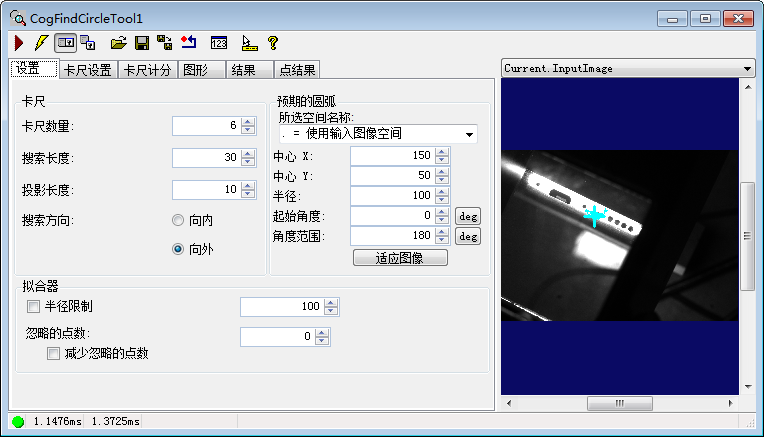The width and height of the screenshot is (764, 437).
Task: Click the Save As icon in toolbar
Action: (164, 43)
